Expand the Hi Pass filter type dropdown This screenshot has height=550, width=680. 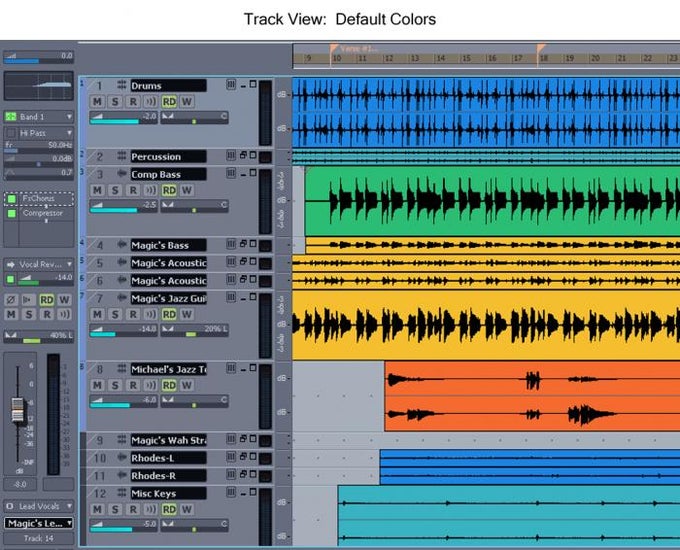(x=69, y=133)
